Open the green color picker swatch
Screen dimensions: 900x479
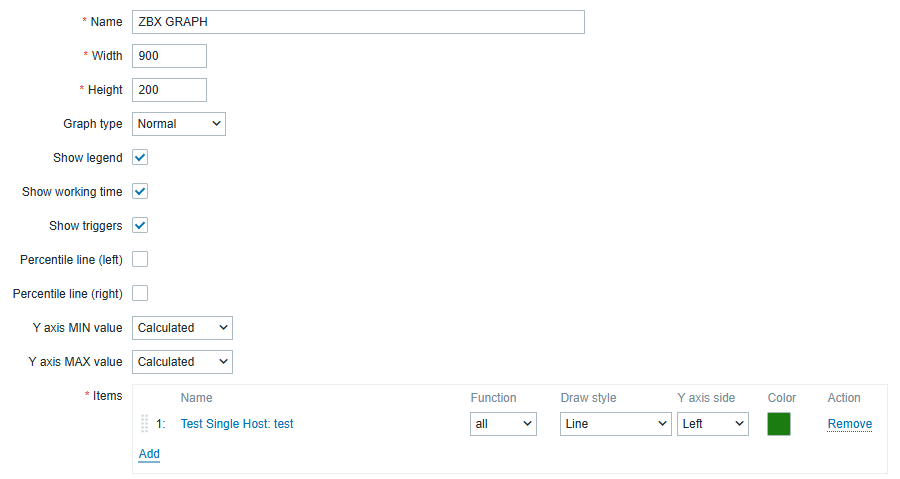point(779,424)
